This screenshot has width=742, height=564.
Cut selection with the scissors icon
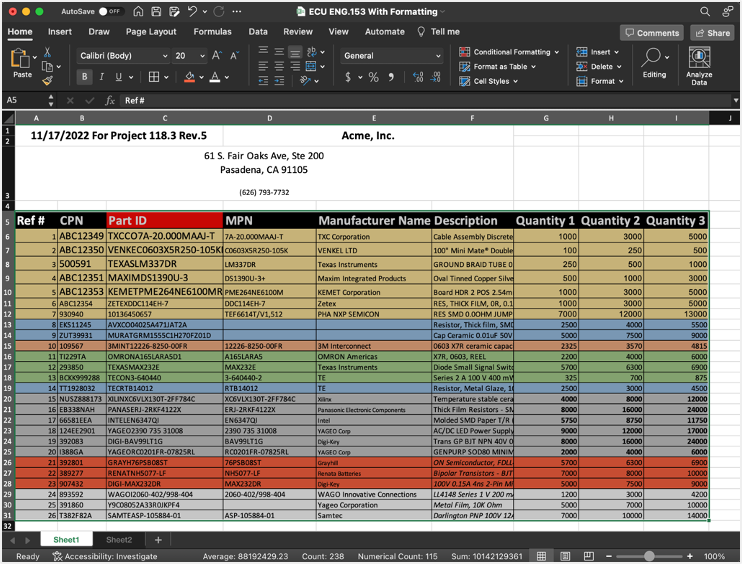[x=47, y=52]
